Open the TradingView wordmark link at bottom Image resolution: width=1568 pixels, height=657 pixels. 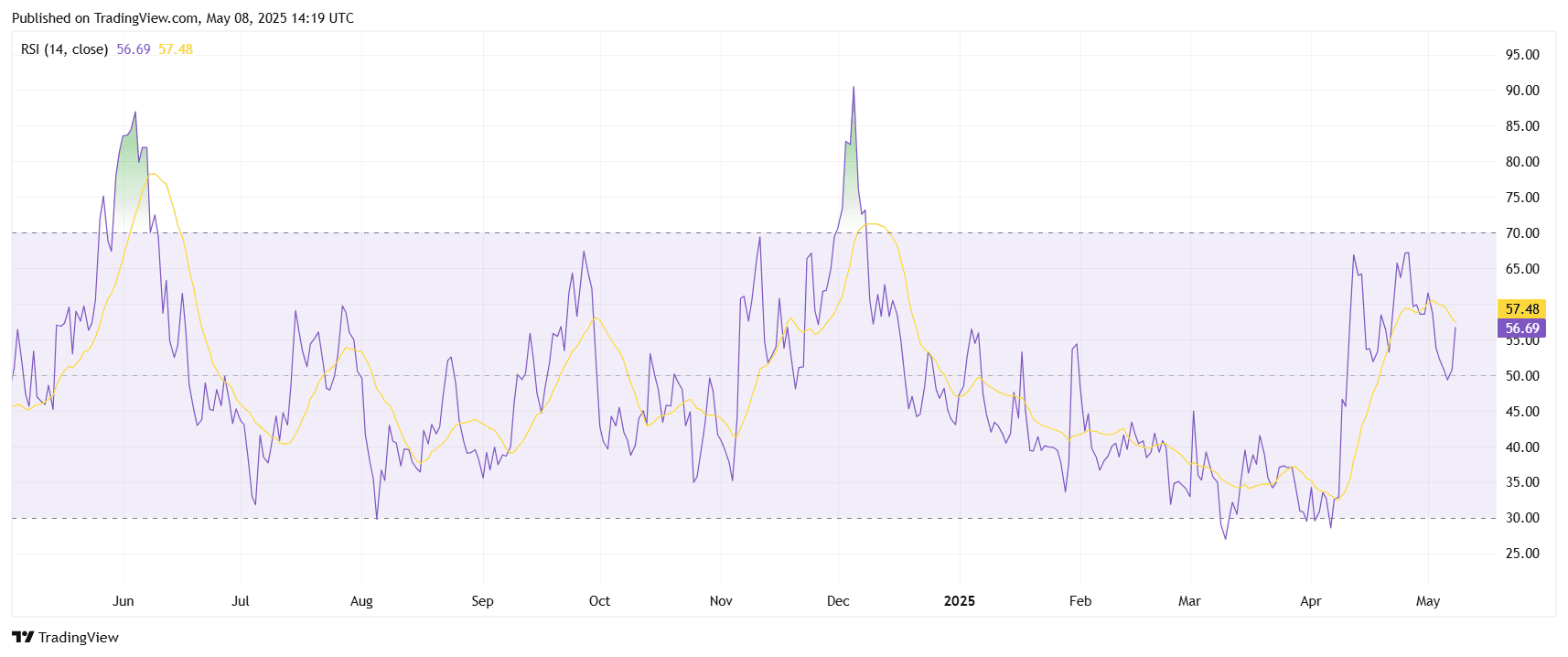coord(78,638)
